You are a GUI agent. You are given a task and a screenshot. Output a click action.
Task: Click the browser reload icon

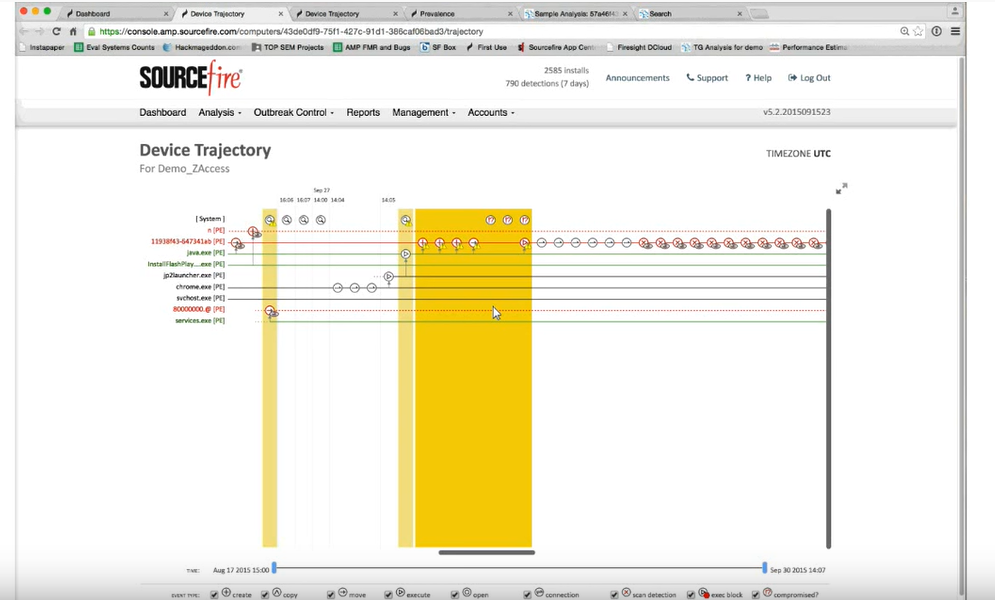click(56, 31)
